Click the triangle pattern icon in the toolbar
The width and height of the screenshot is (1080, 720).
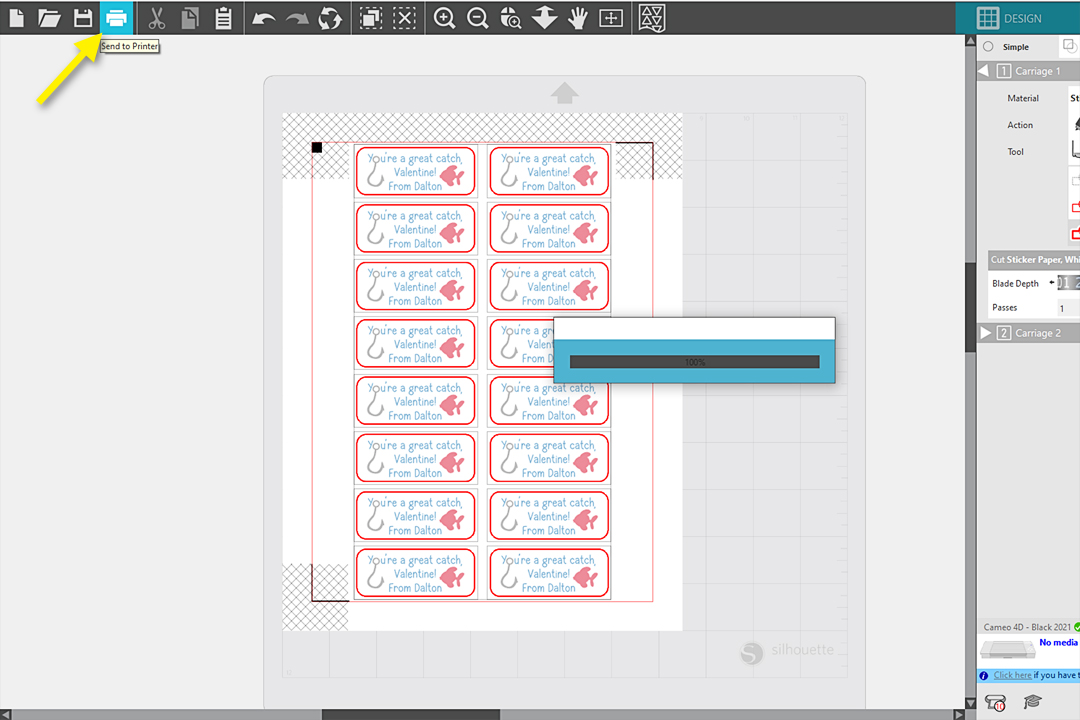[652, 18]
